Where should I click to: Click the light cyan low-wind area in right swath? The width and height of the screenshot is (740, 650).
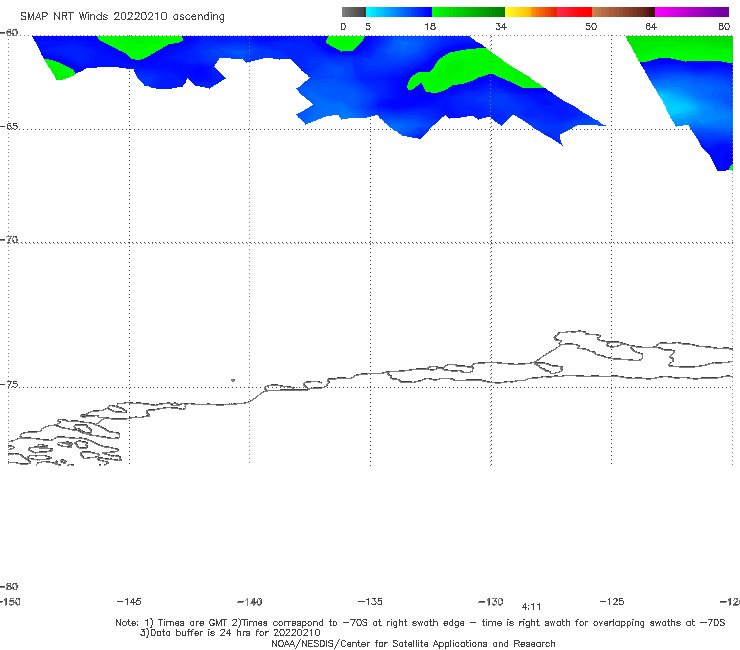pos(680,108)
